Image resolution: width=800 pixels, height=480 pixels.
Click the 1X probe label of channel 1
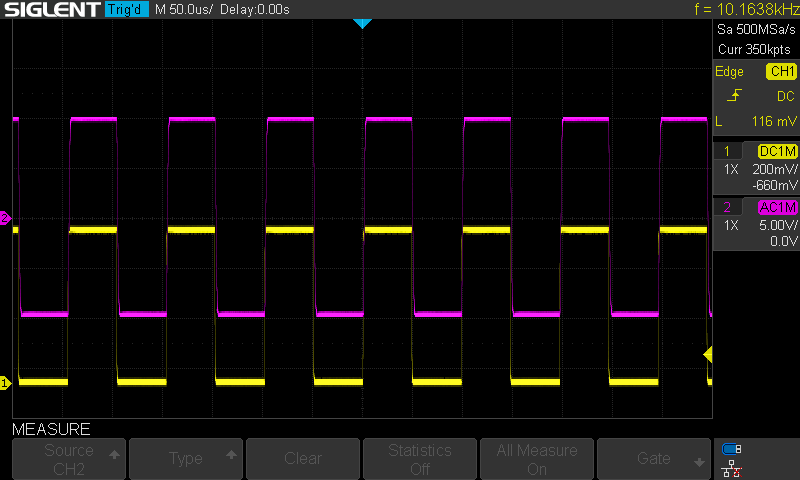tap(731, 169)
